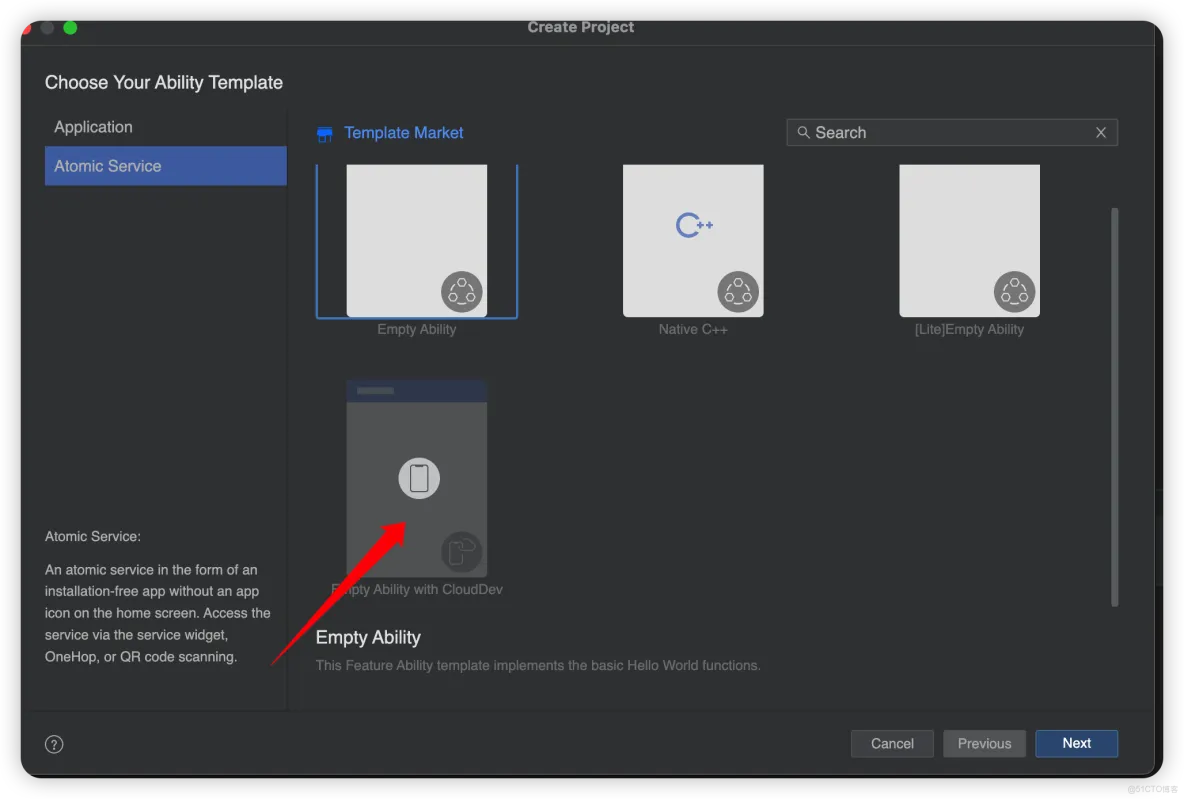The height and width of the screenshot is (799, 1184).
Task: Select the Atomic Service category
Action: coord(165,166)
